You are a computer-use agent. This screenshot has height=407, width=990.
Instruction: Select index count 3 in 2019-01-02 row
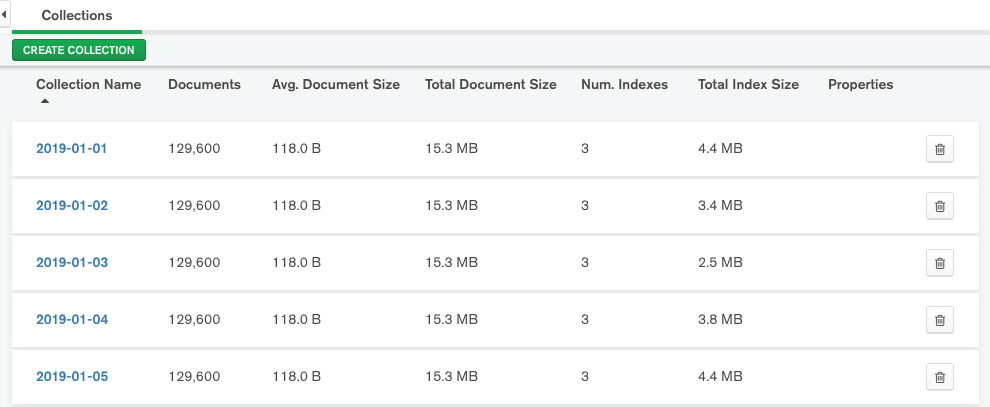585,206
